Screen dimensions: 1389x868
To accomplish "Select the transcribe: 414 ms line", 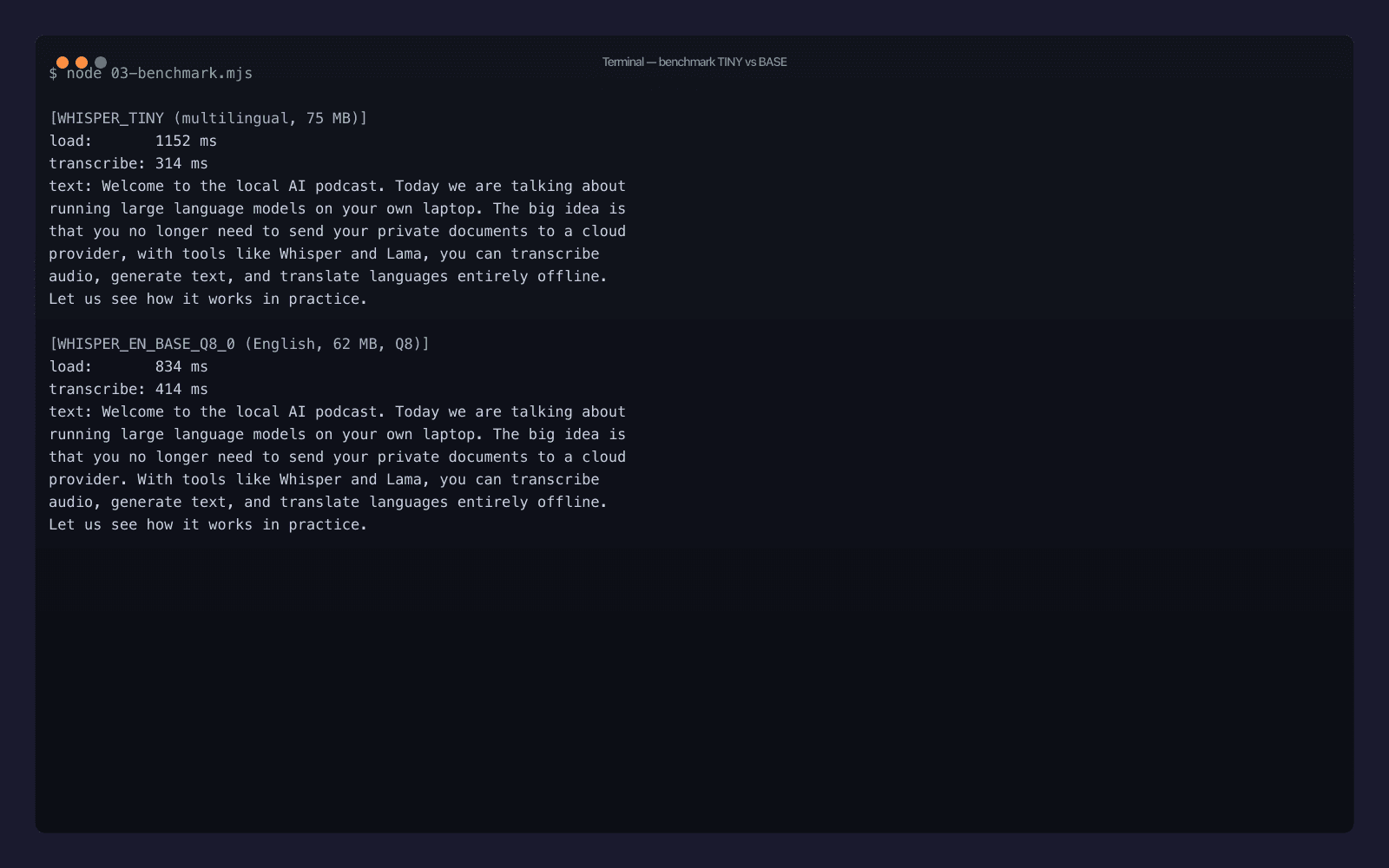I will 128,389.
